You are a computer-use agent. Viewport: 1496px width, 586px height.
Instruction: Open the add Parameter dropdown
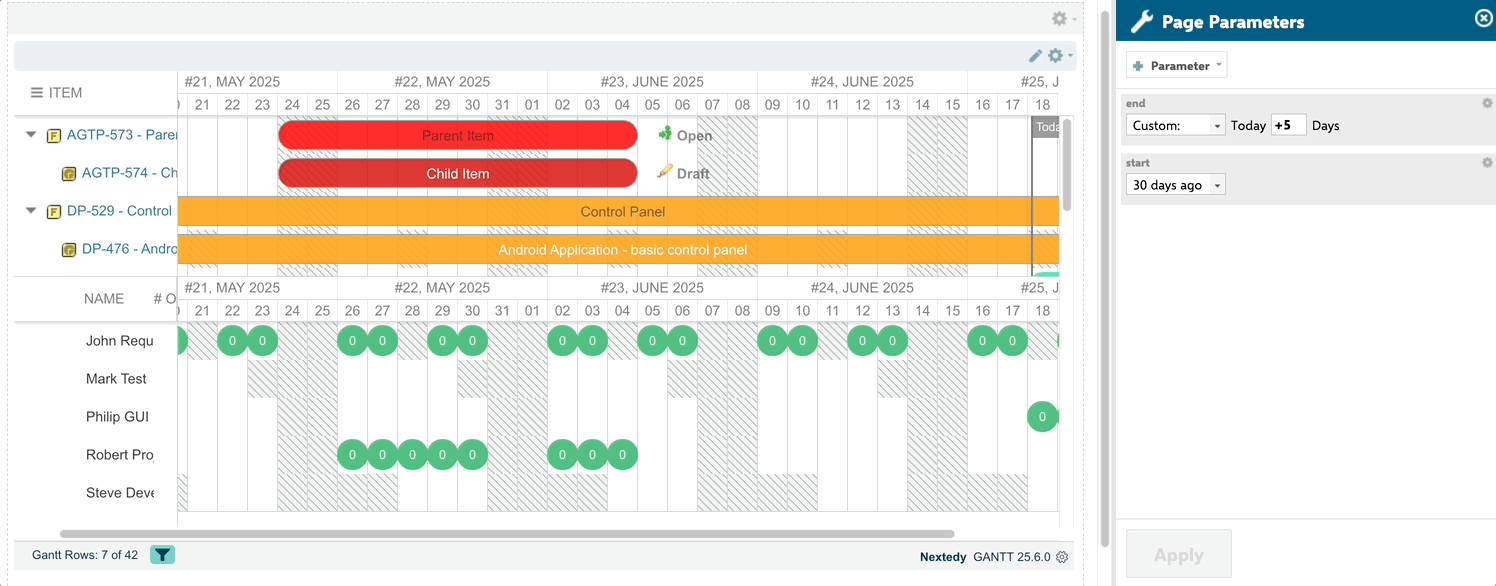coord(1176,66)
